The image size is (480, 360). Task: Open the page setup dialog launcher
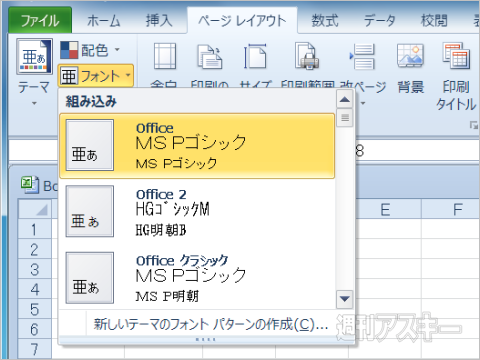(473, 125)
